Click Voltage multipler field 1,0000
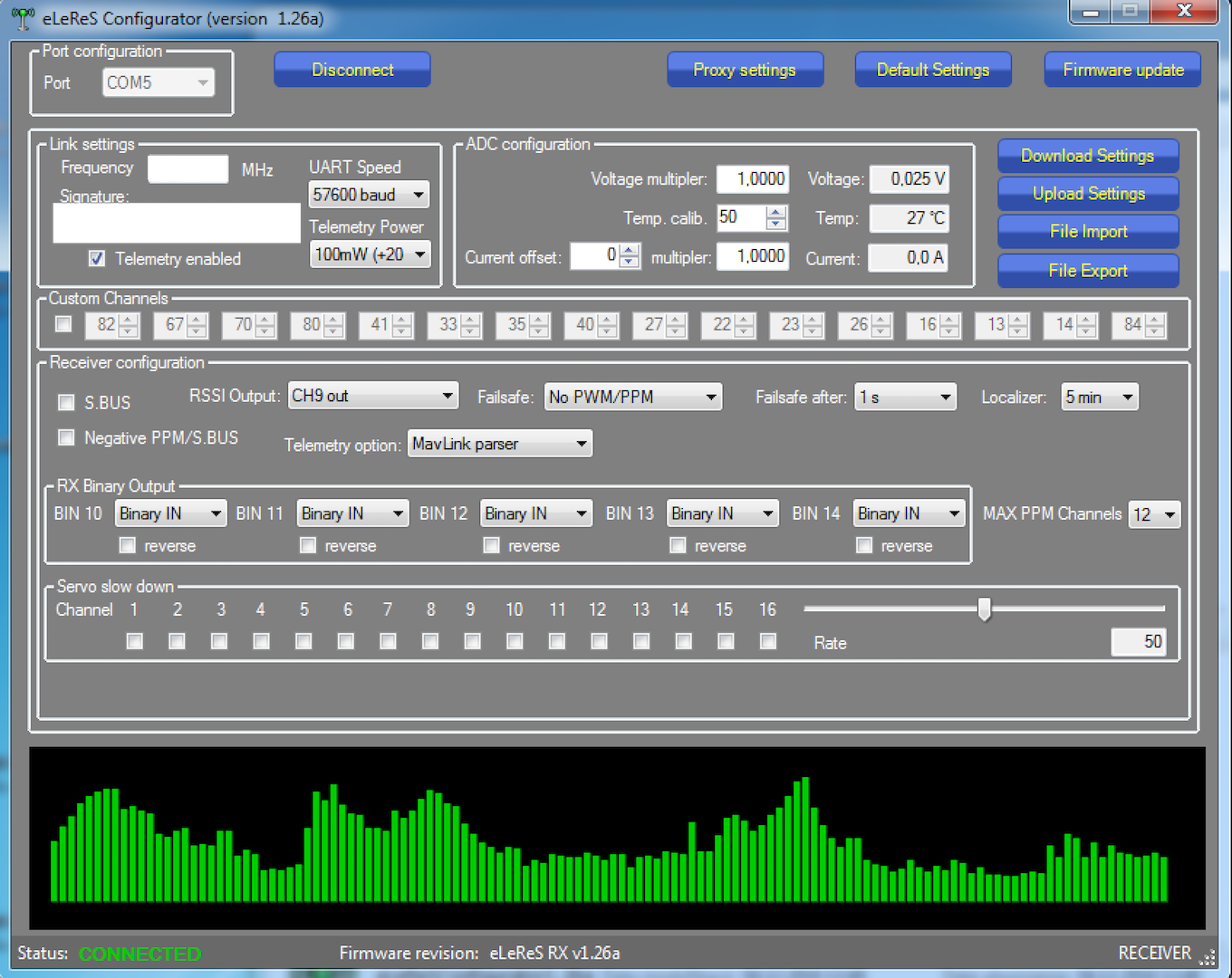Viewport: 1232px width, 978px height. (753, 179)
